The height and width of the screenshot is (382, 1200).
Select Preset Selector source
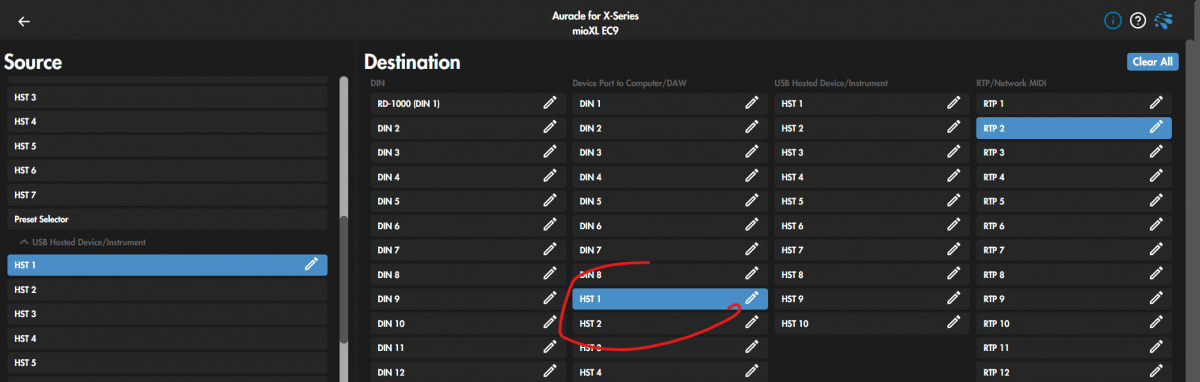click(167, 218)
